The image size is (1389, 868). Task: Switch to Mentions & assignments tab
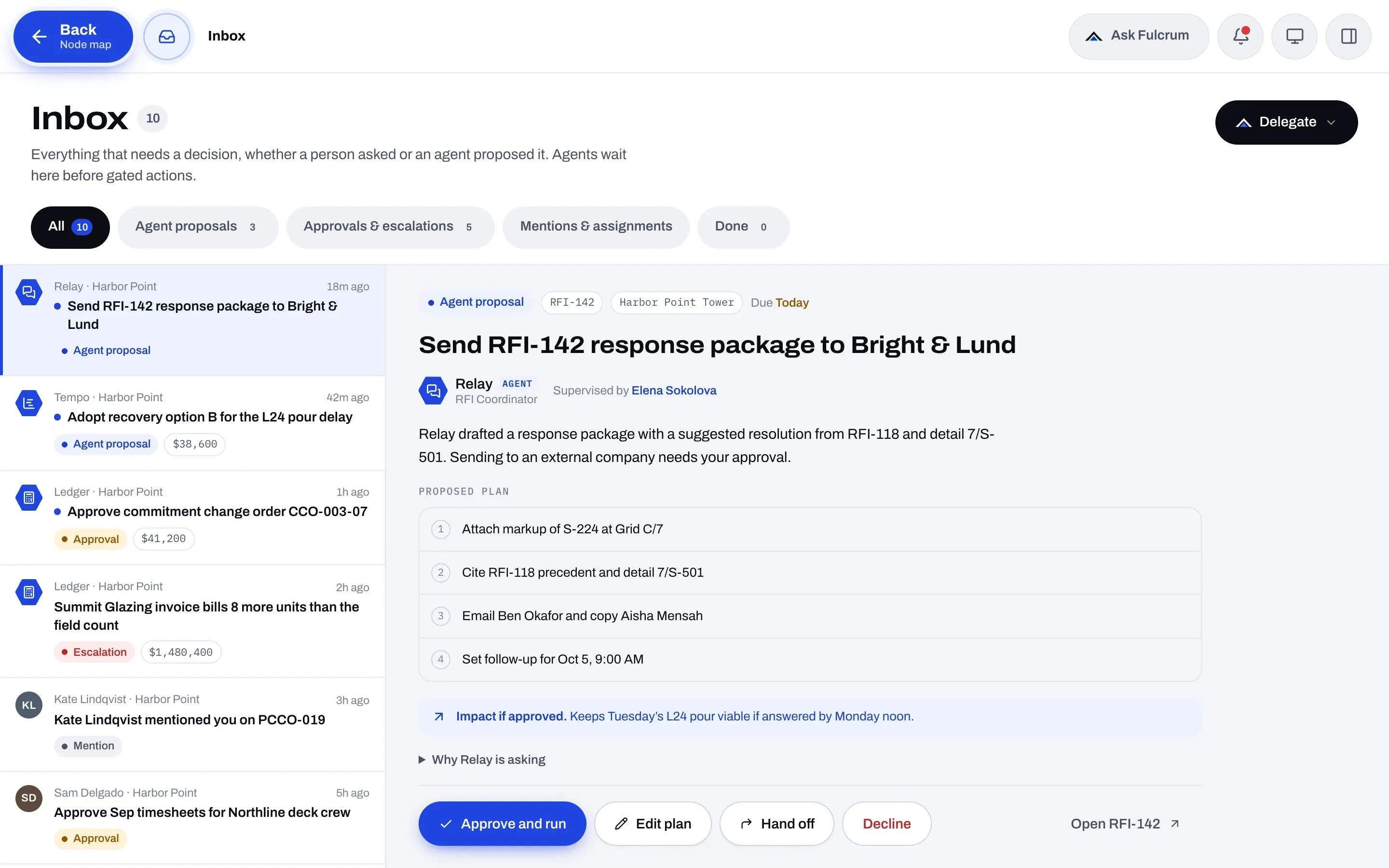pyautogui.click(x=596, y=227)
